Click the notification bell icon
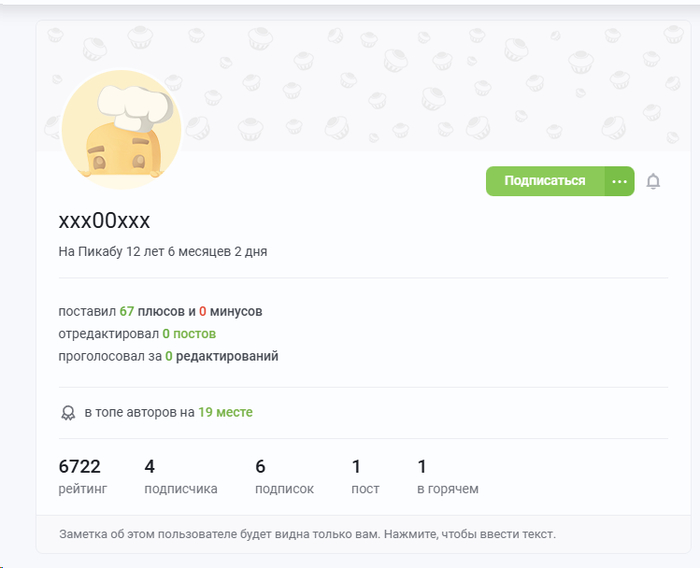This screenshot has width=700, height=568. [x=653, y=181]
